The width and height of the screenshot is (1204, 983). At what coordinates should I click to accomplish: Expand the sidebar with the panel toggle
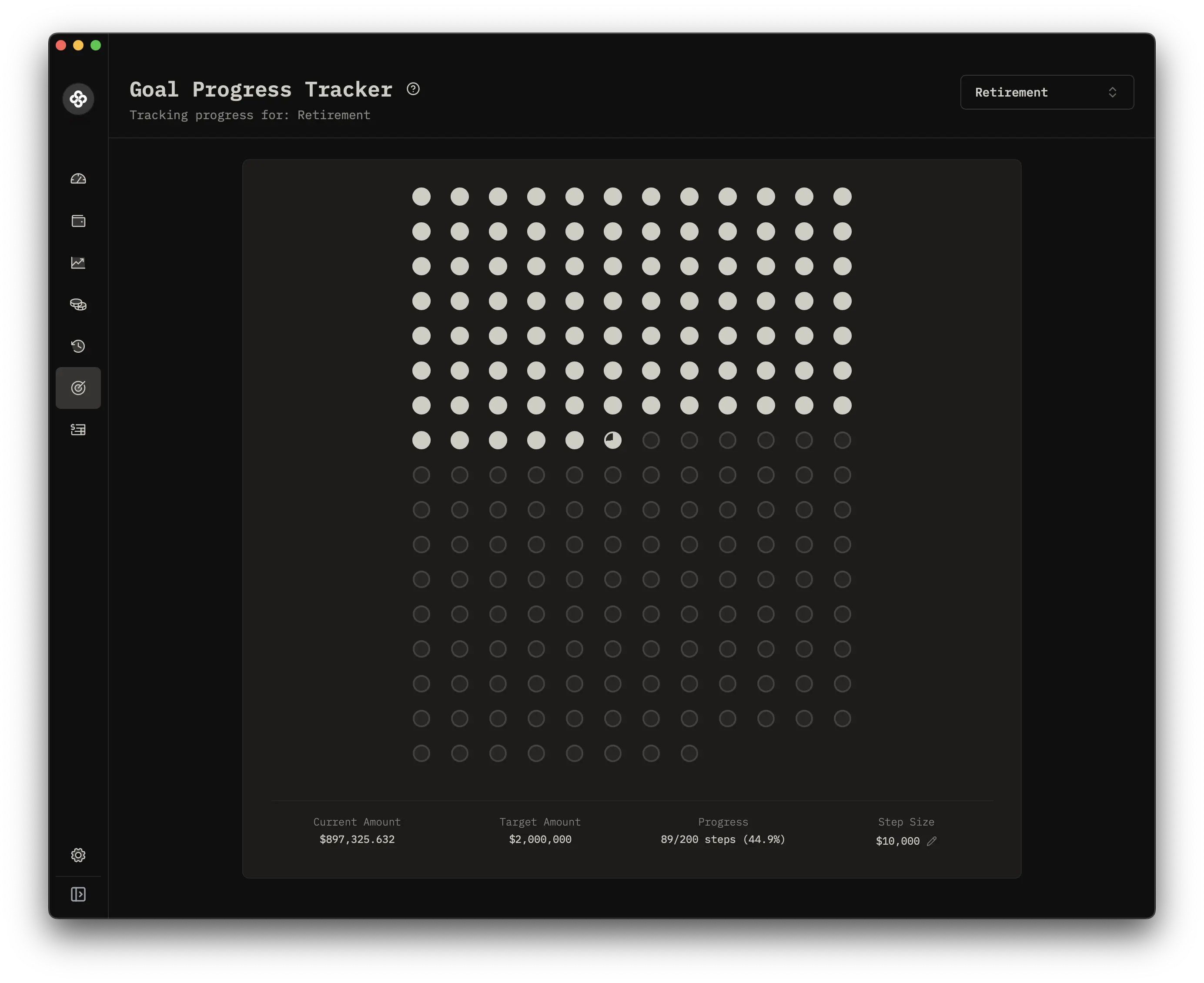pyautogui.click(x=78, y=894)
